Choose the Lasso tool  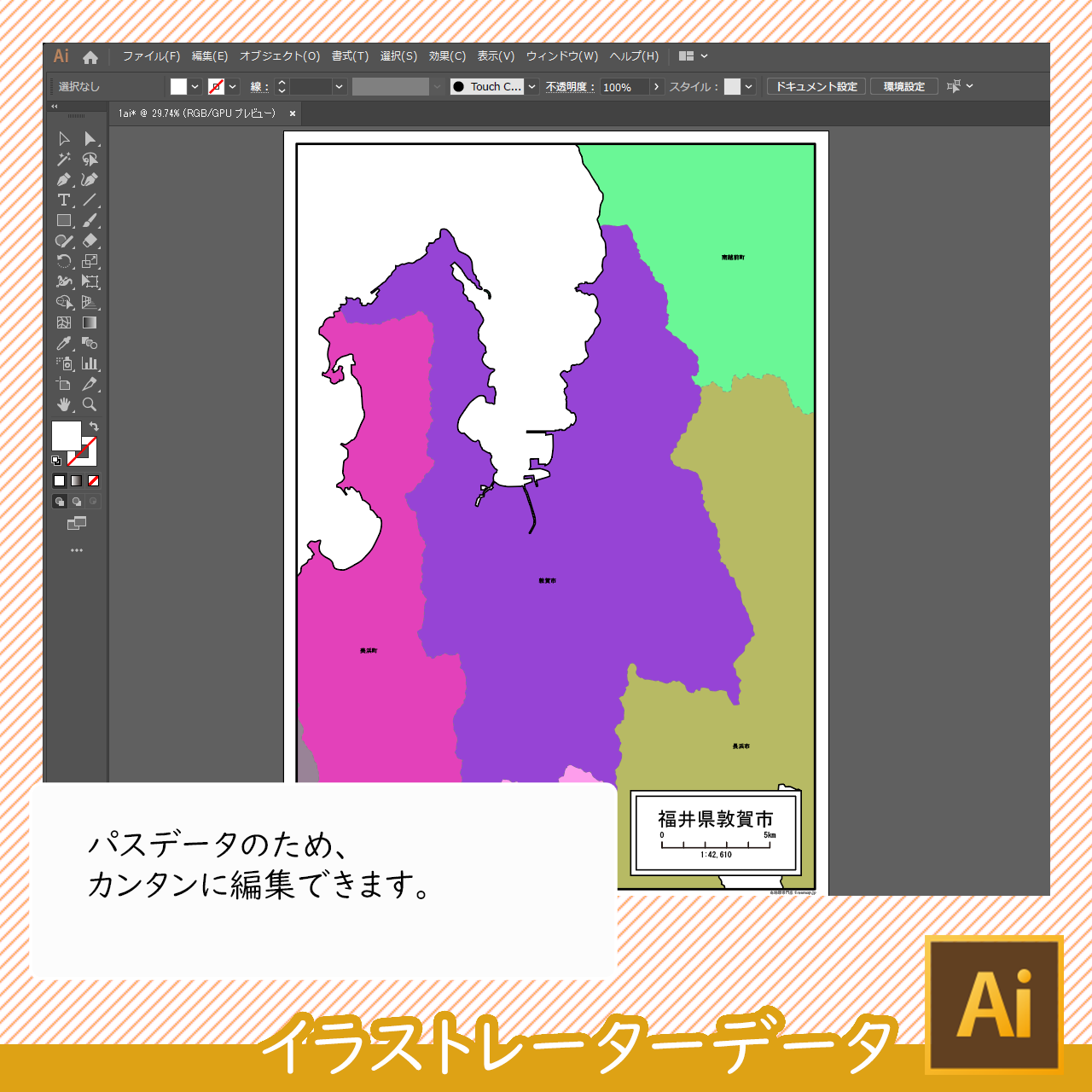(90, 160)
